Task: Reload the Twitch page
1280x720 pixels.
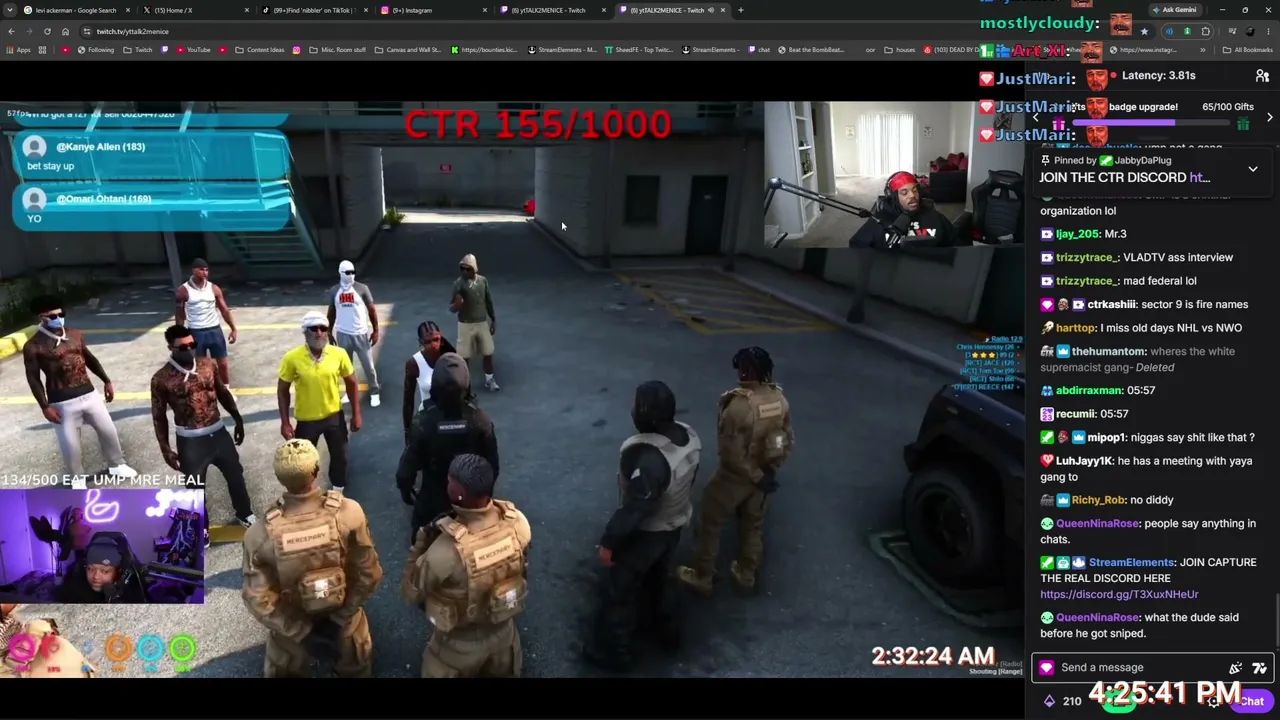Action: coord(47,31)
